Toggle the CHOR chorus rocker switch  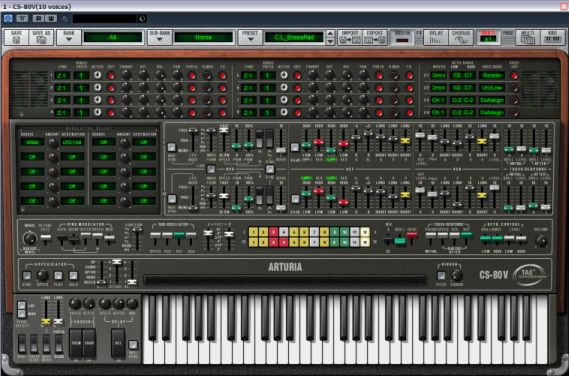[89, 343]
